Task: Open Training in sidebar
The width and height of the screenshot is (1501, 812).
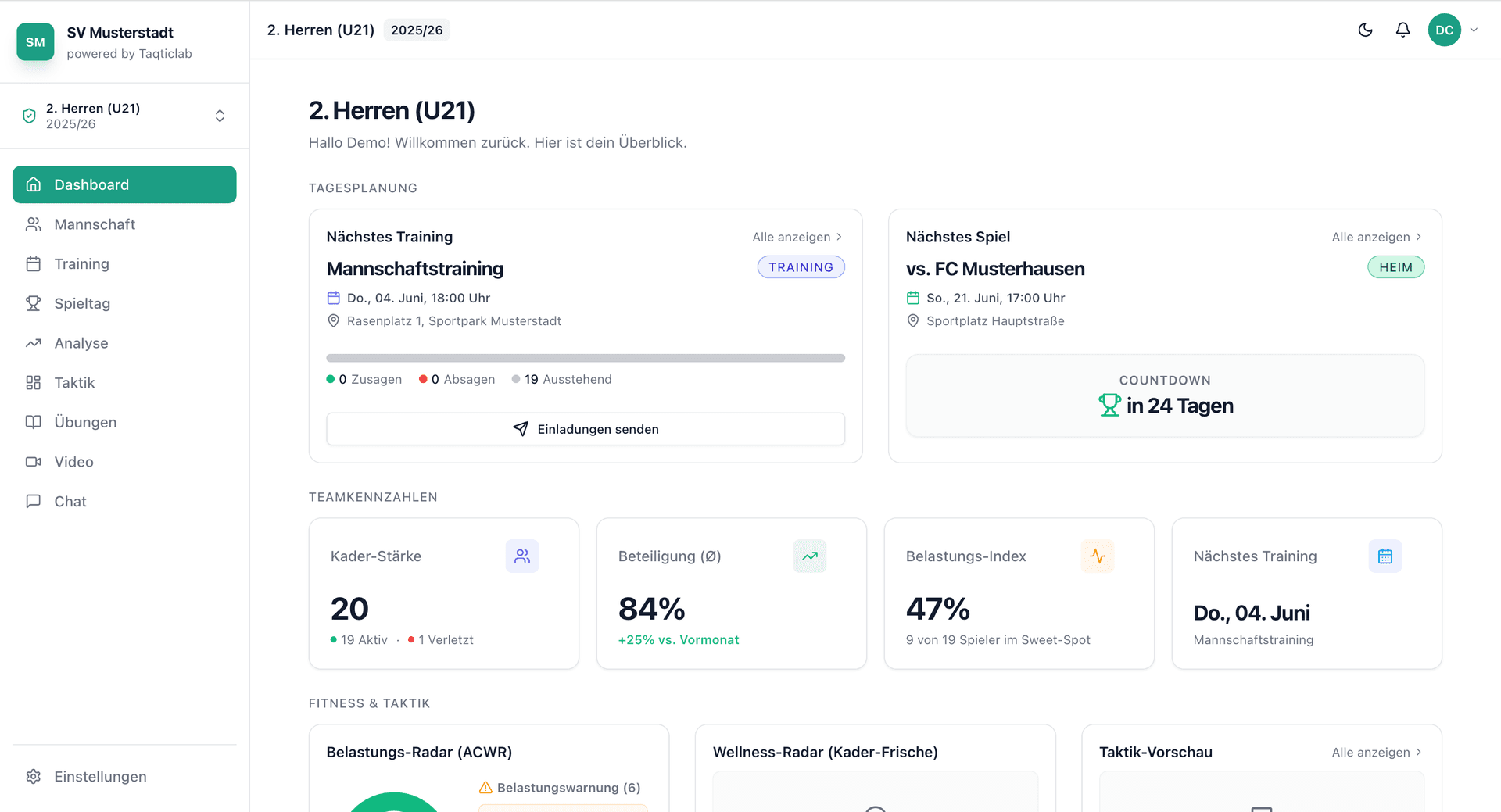Action: (x=124, y=264)
